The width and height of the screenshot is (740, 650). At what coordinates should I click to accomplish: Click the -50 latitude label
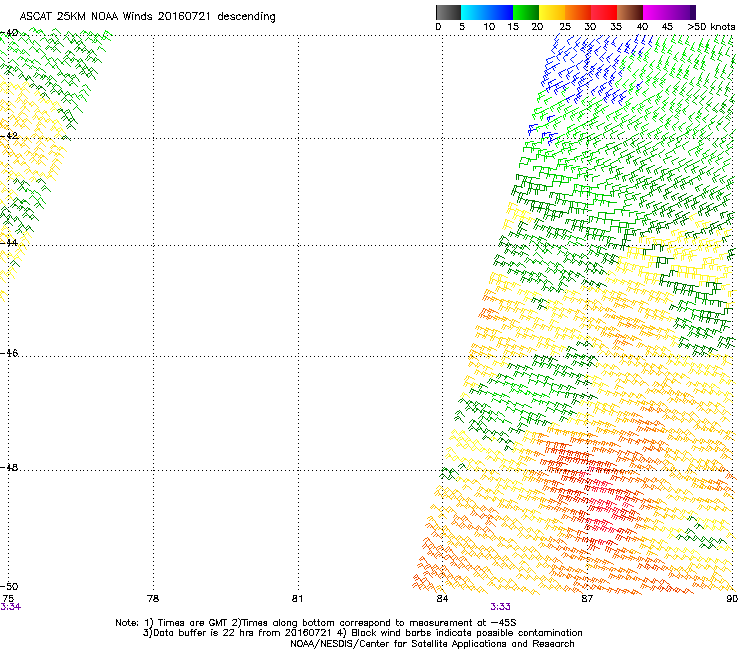point(9,586)
